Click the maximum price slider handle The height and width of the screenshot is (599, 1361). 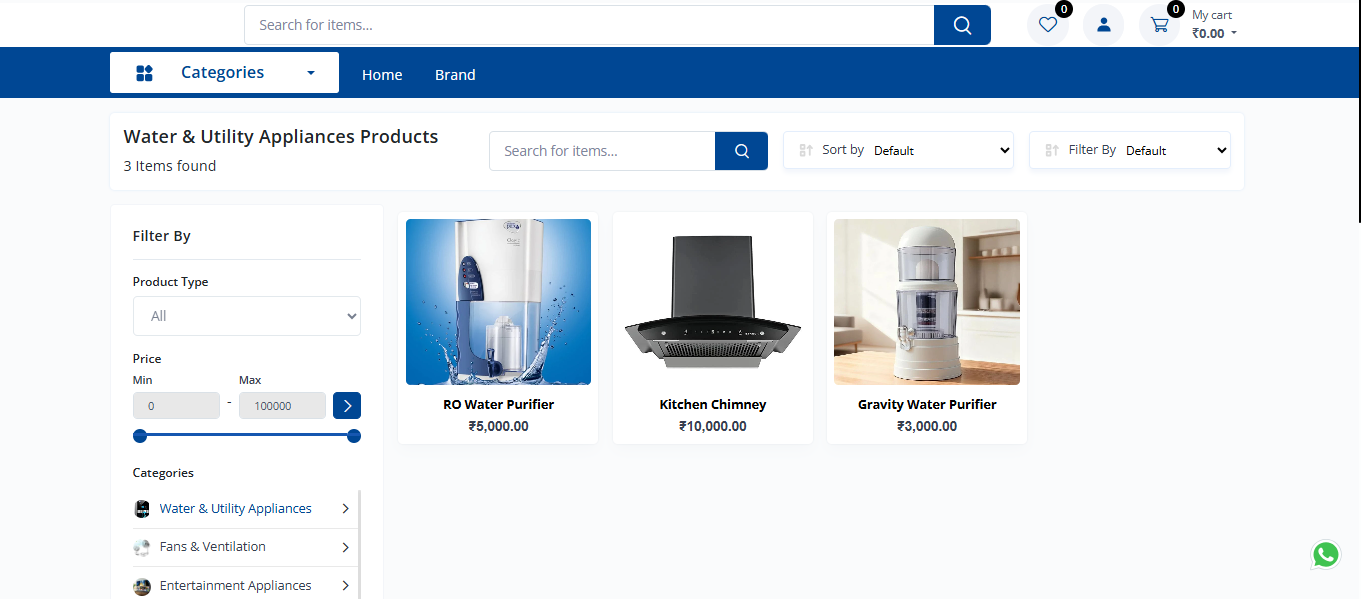pyautogui.click(x=353, y=436)
